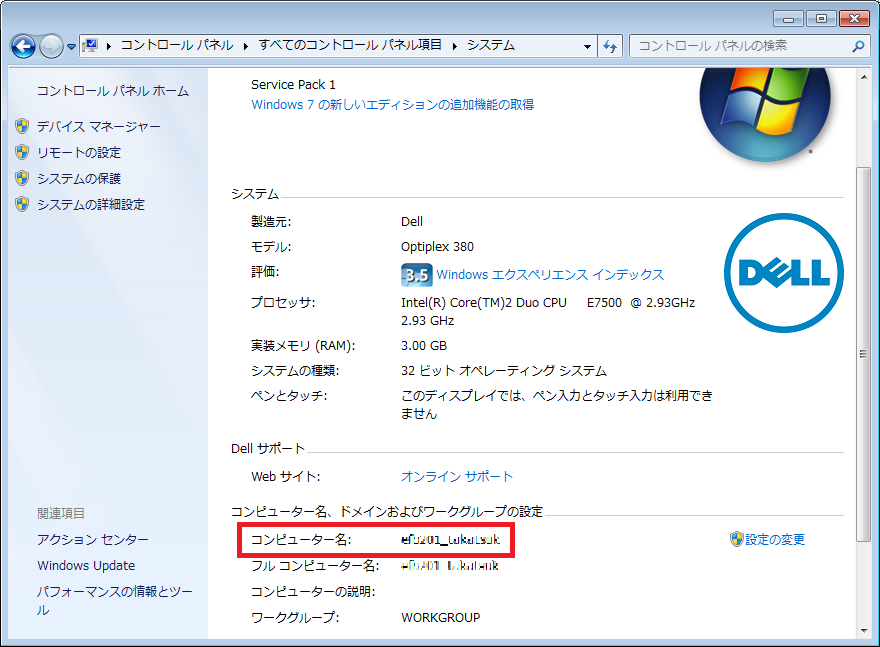This screenshot has width=880, height=647.
Task: Click the vertical scrollbar thumb
Action: [864, 354]
